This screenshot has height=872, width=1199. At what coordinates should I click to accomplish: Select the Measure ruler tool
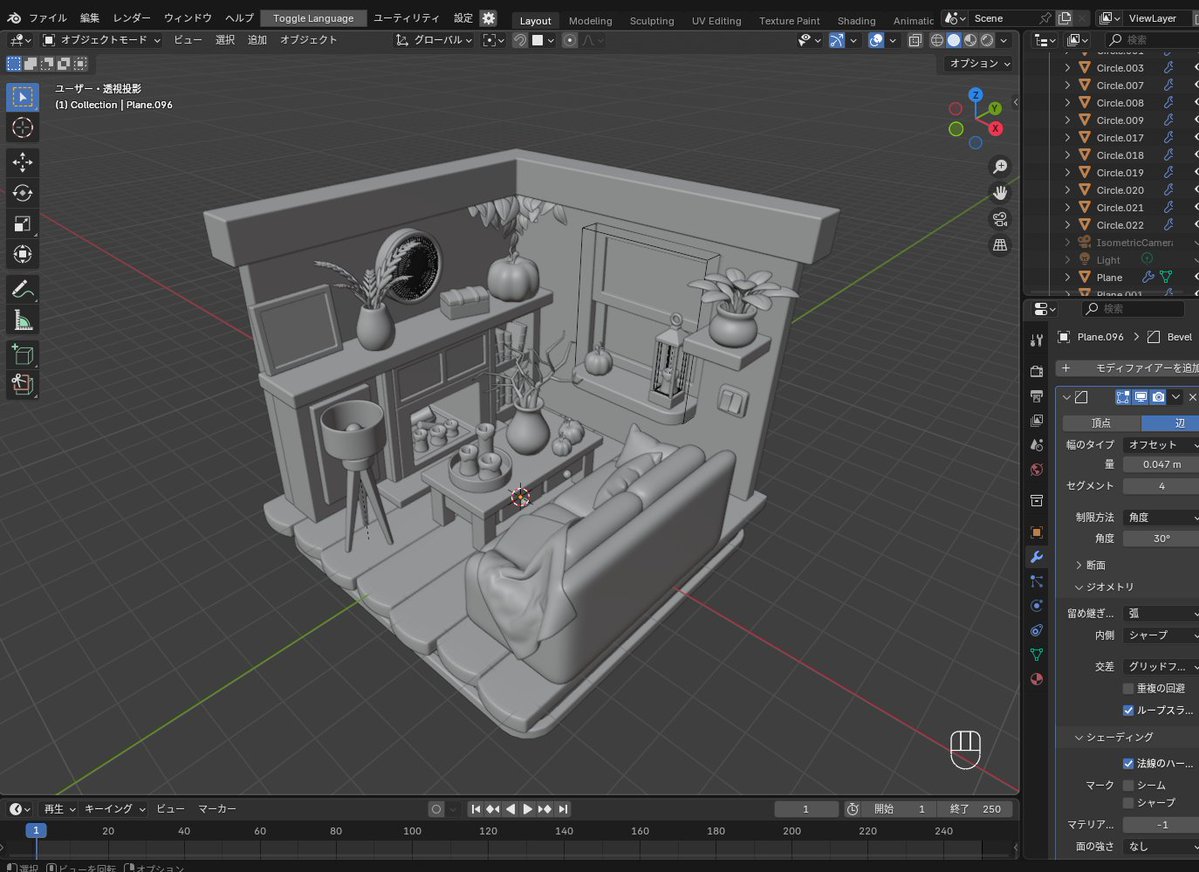(x=22, y=320)
